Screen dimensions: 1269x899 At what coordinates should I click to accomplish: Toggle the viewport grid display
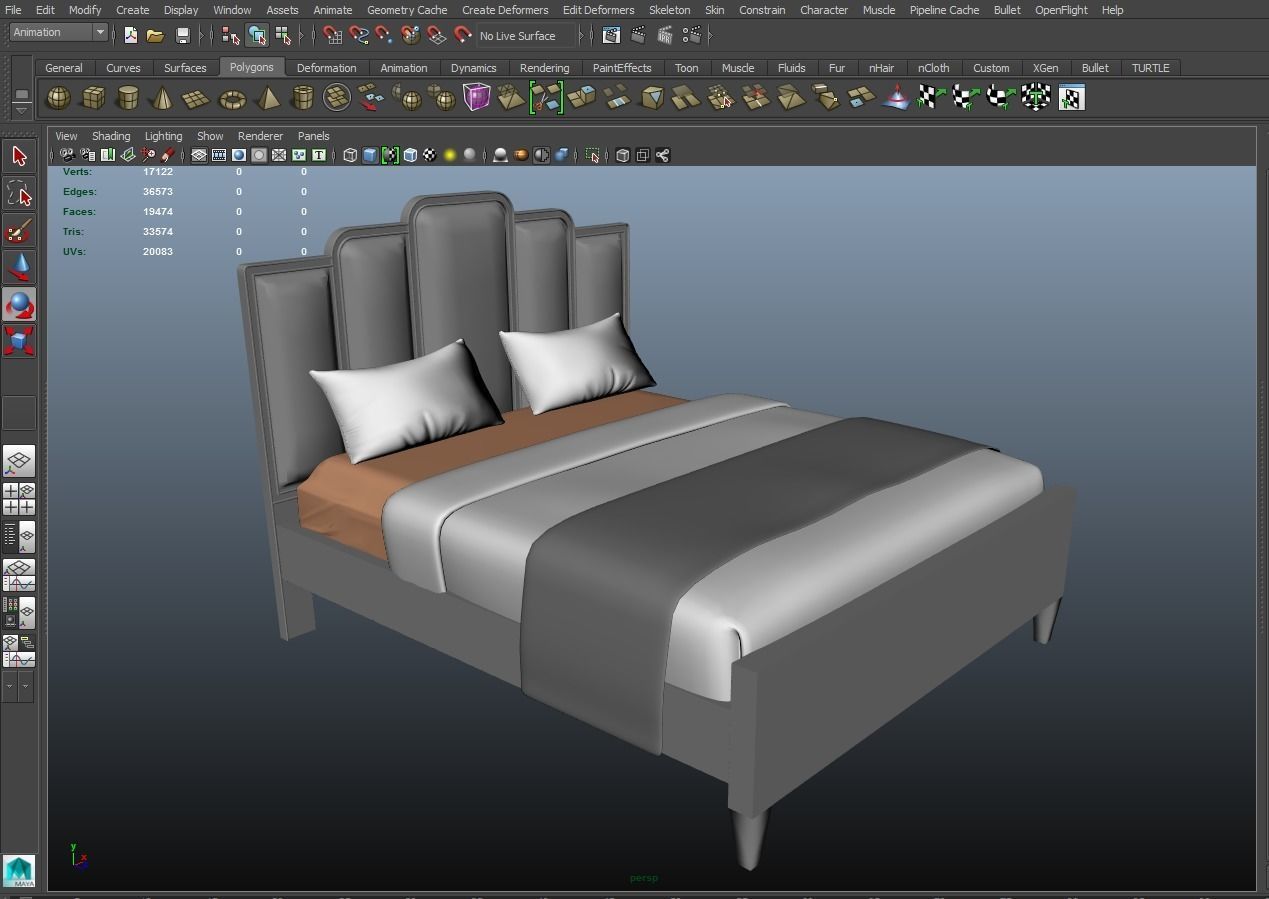(x=199, y=155)
